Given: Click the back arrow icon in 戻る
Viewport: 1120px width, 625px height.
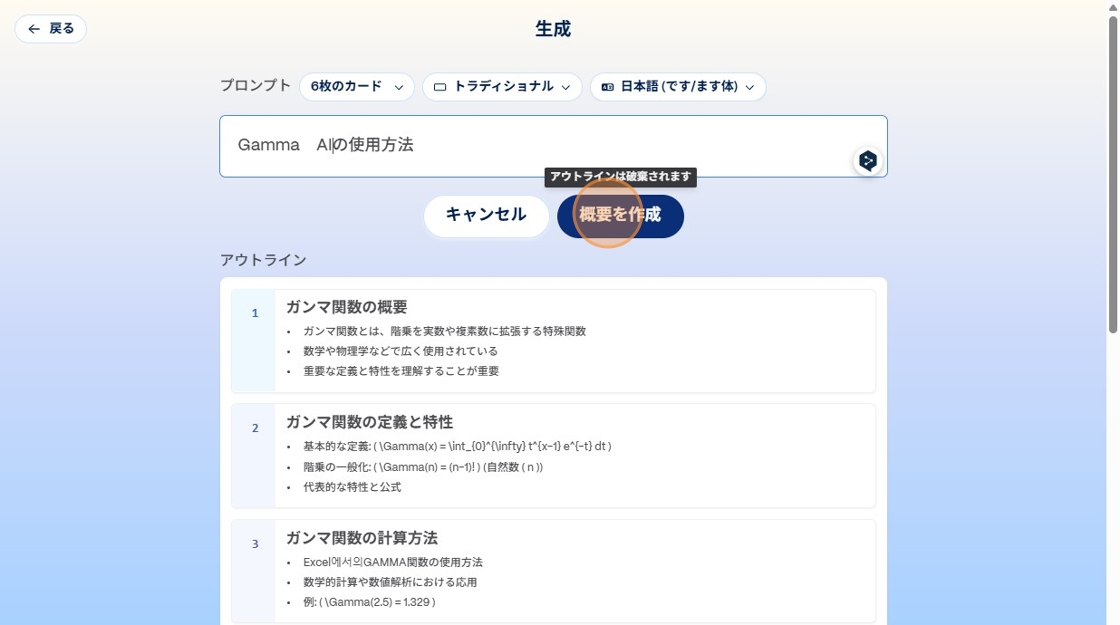Looking at the screenshot, I should pyautogui.click(x=34, y=29).
